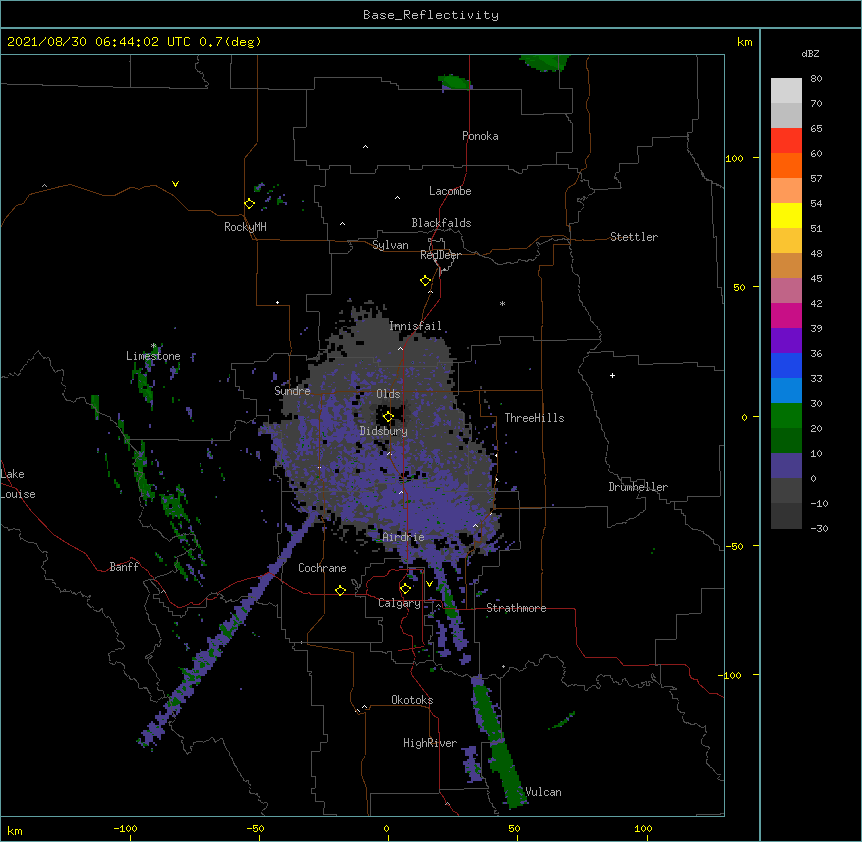
Task: Click the km unit label at bottom left
Action: (15, 830)
